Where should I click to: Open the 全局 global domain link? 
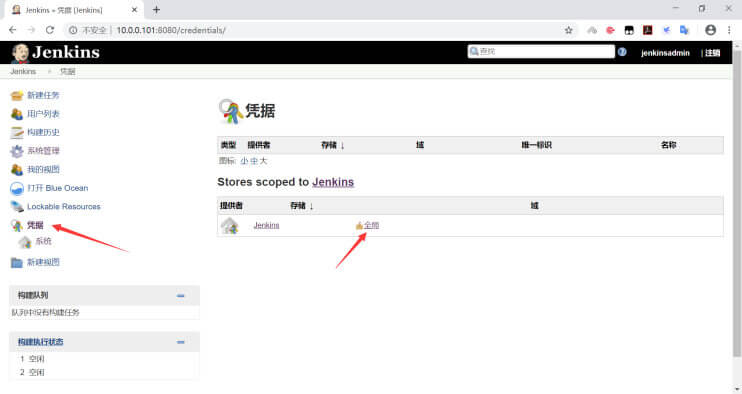pyautogui.click(x=371, y=225)
